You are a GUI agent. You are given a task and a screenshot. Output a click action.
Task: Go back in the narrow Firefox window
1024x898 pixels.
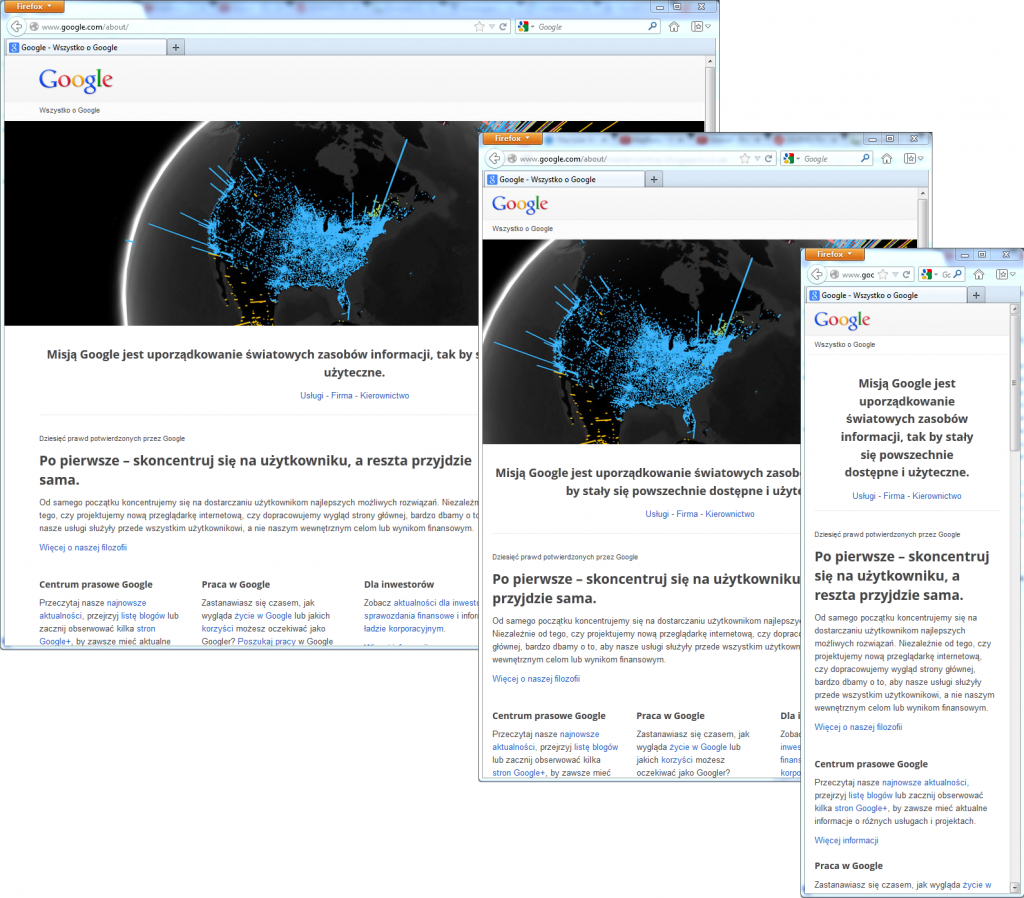click(816, 274)
